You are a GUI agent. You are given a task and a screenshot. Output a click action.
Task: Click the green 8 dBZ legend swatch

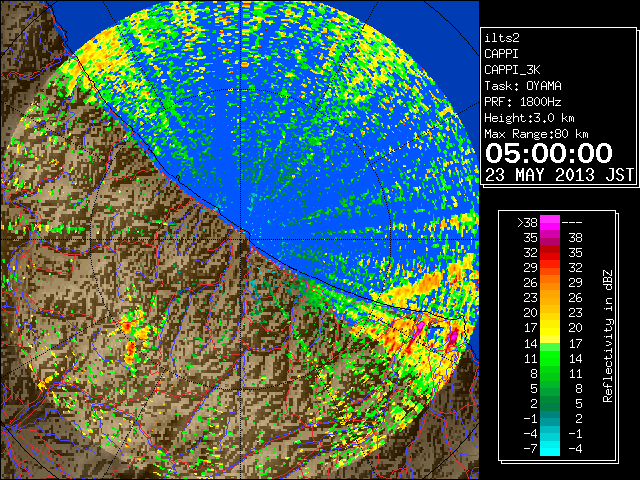[x=550, y=373]
